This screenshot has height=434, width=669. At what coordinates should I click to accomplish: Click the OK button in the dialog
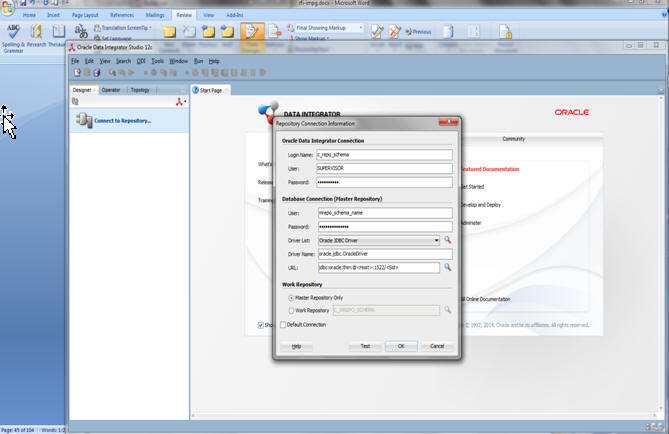pyautogui.click(x=401, y=346)
